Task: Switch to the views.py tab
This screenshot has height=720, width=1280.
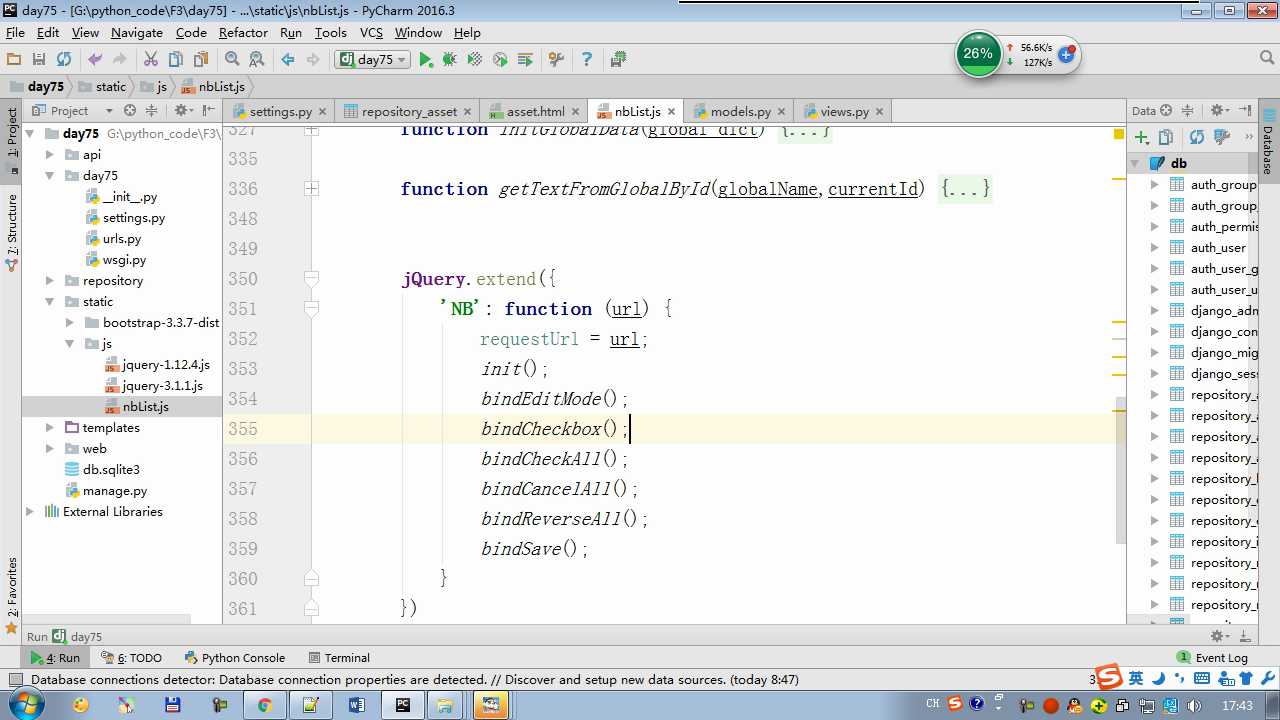Action: [844, 111]
